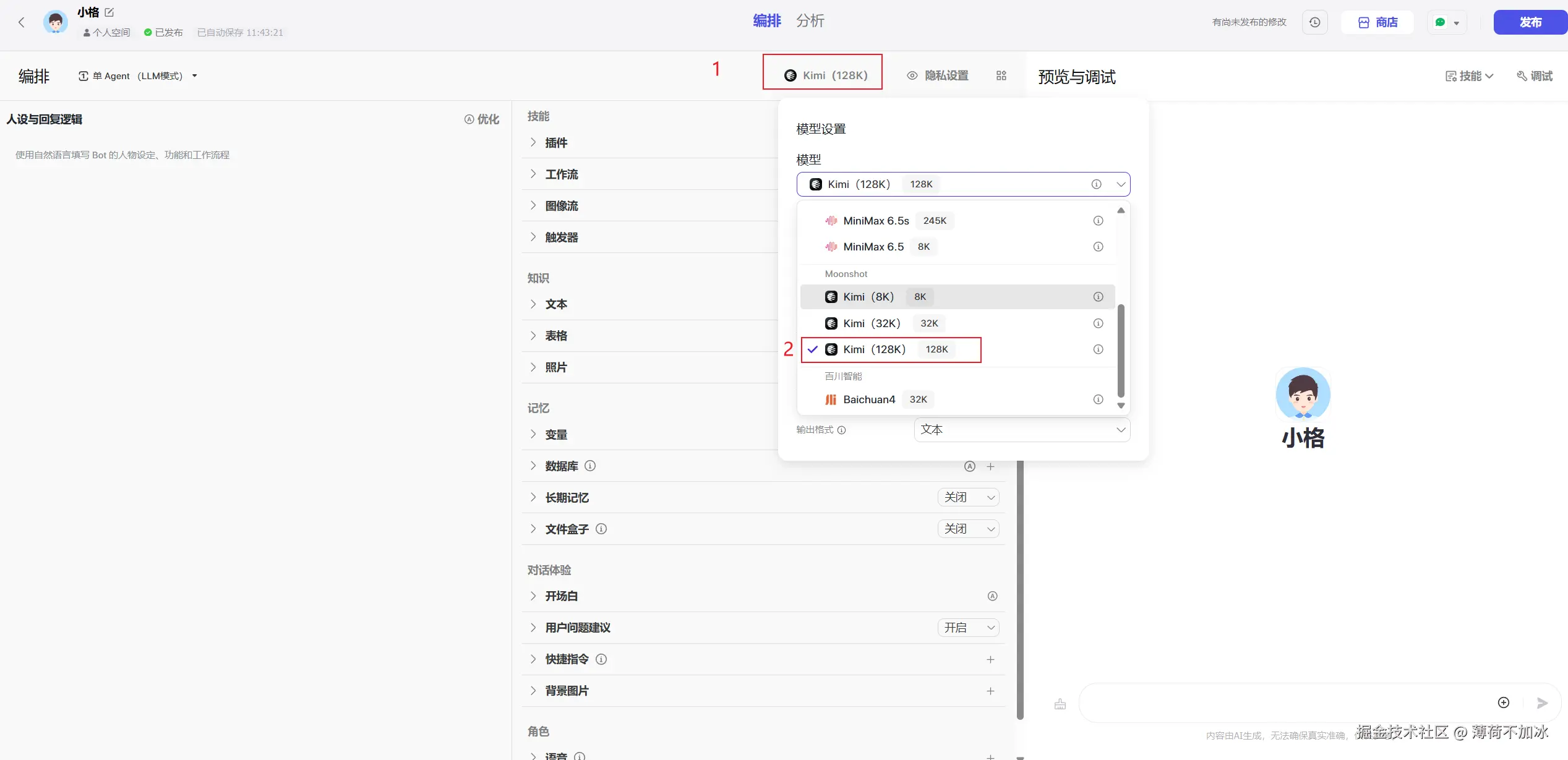Open the 商店 store button

point(1377,22)
